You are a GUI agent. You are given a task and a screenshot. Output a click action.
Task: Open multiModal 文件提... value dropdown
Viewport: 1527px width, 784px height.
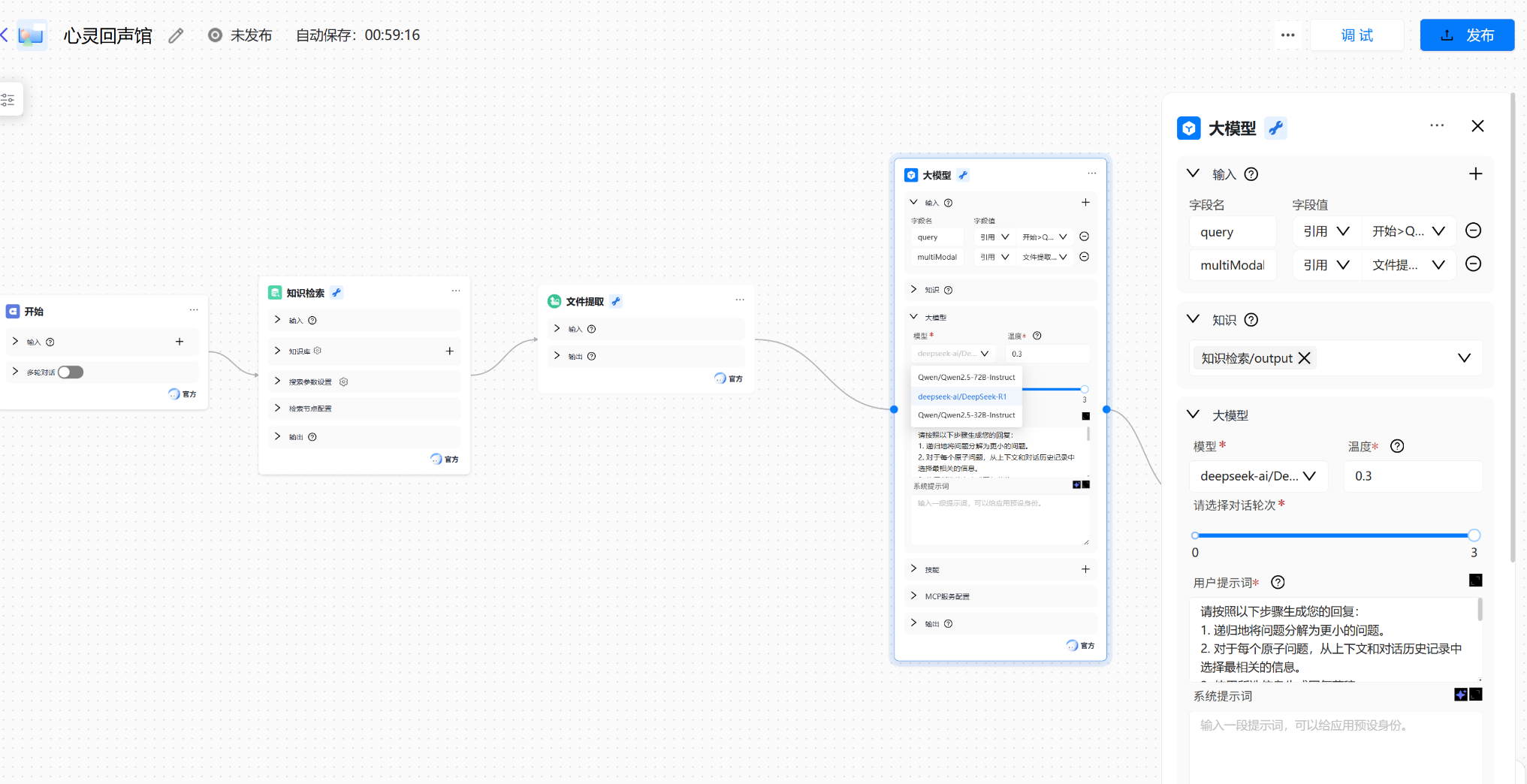point(1408,265)
